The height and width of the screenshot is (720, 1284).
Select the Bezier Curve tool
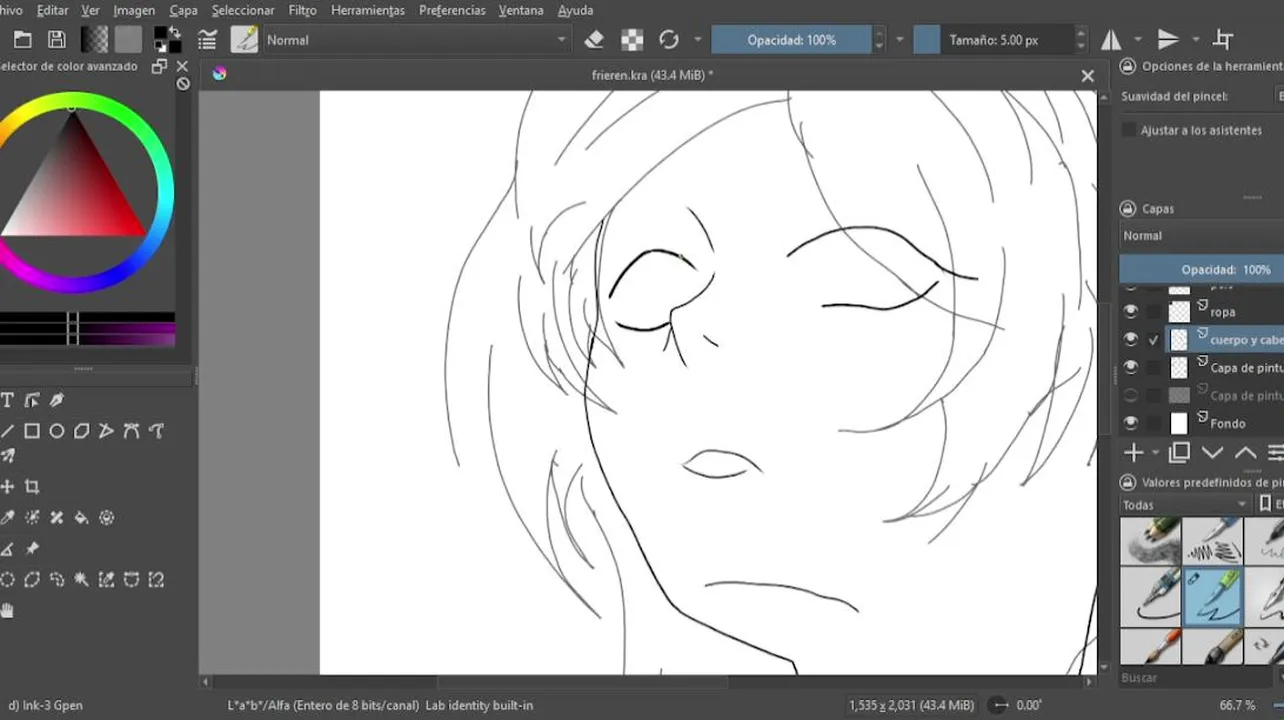click(132, 431)
